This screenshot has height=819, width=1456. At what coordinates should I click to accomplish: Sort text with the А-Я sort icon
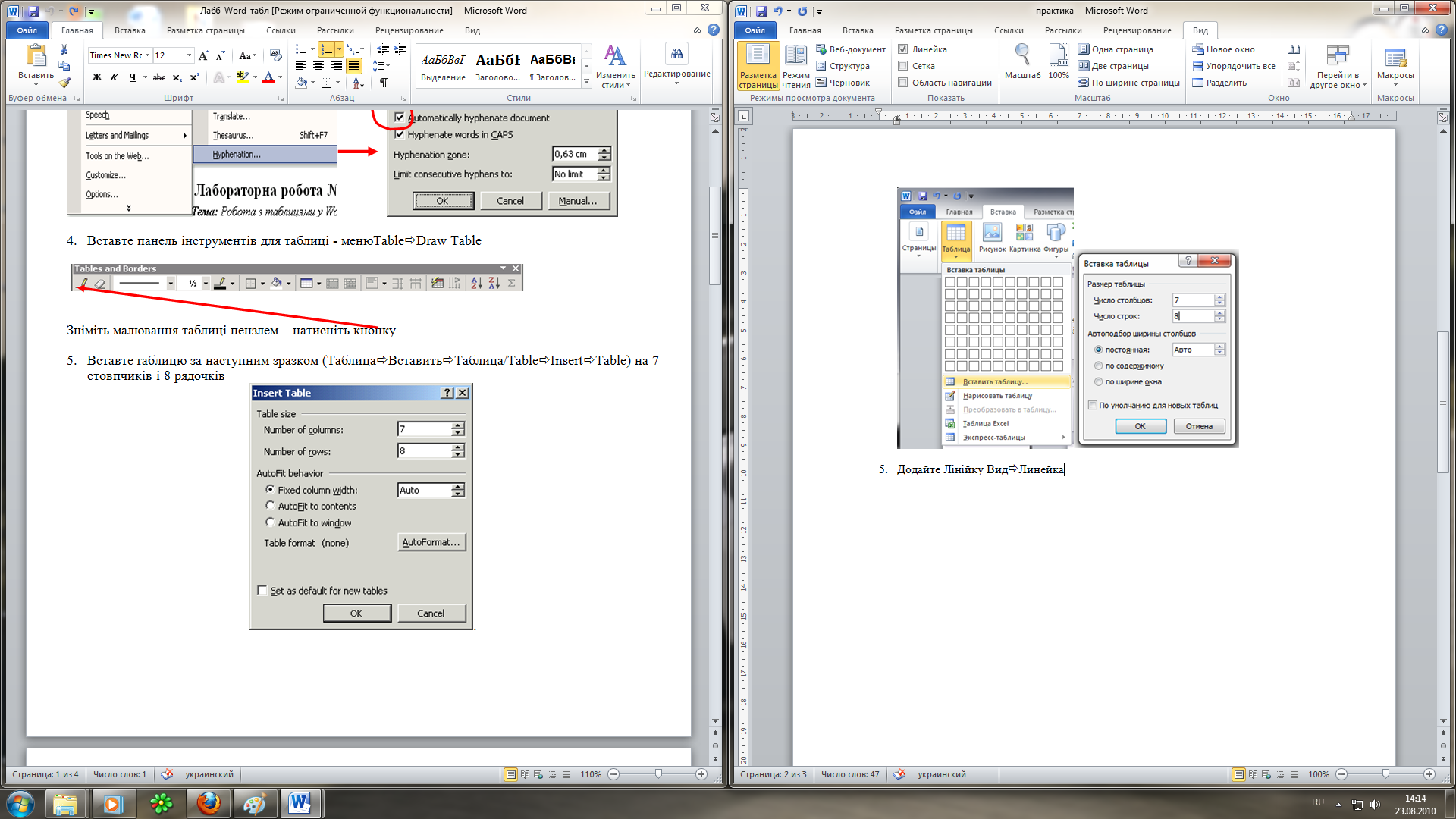pos(359,82)
